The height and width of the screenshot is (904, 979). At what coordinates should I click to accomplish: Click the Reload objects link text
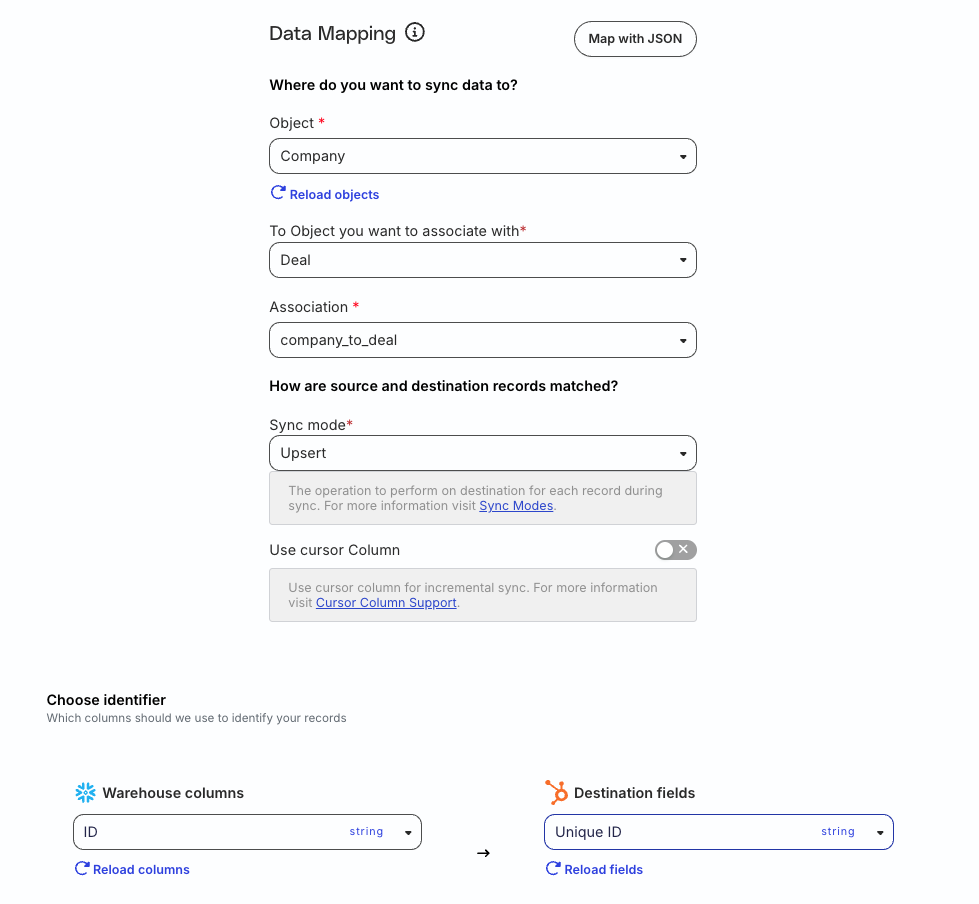tap(334, 195)
